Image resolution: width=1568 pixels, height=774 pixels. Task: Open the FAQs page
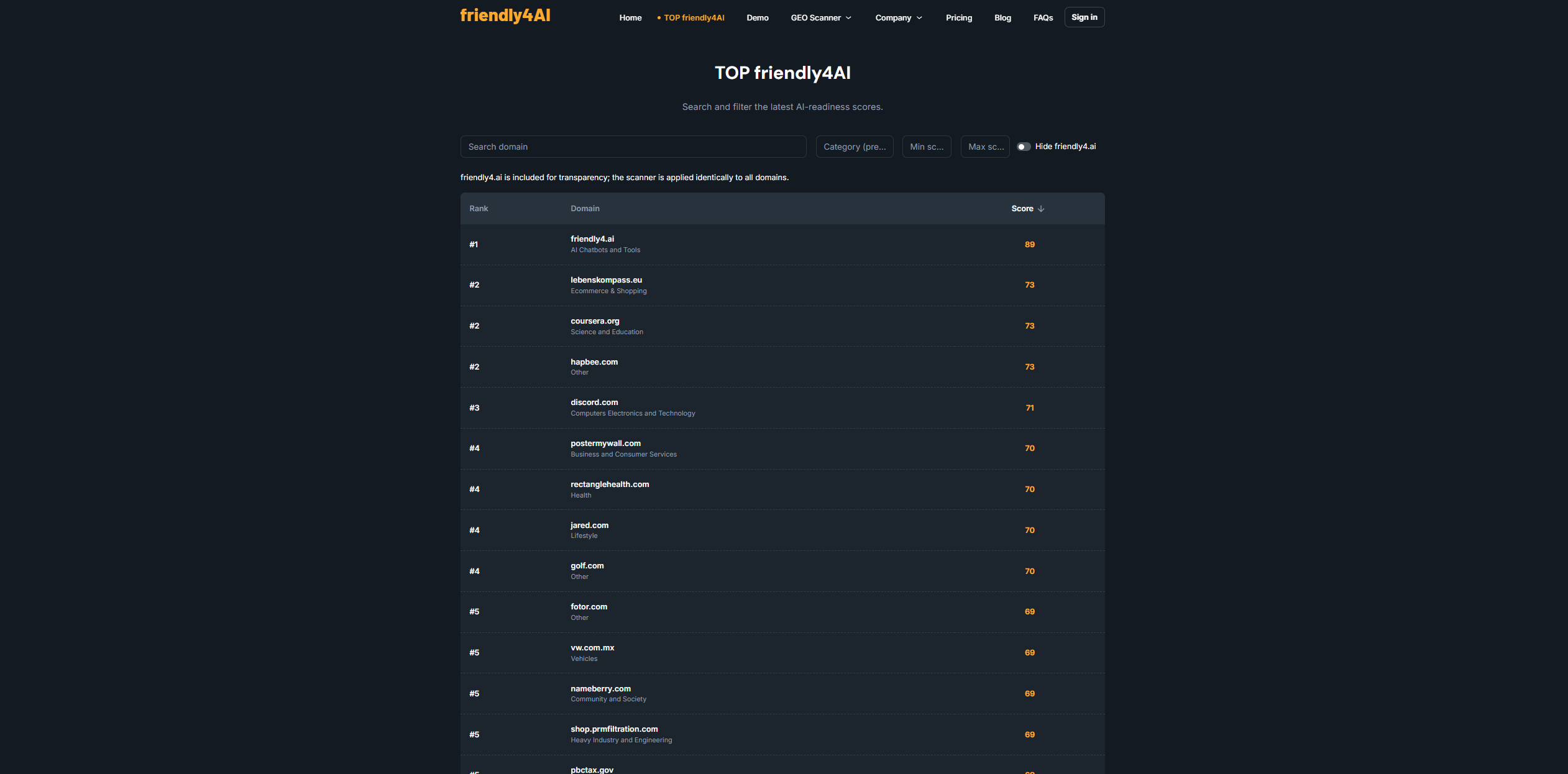1043,18
